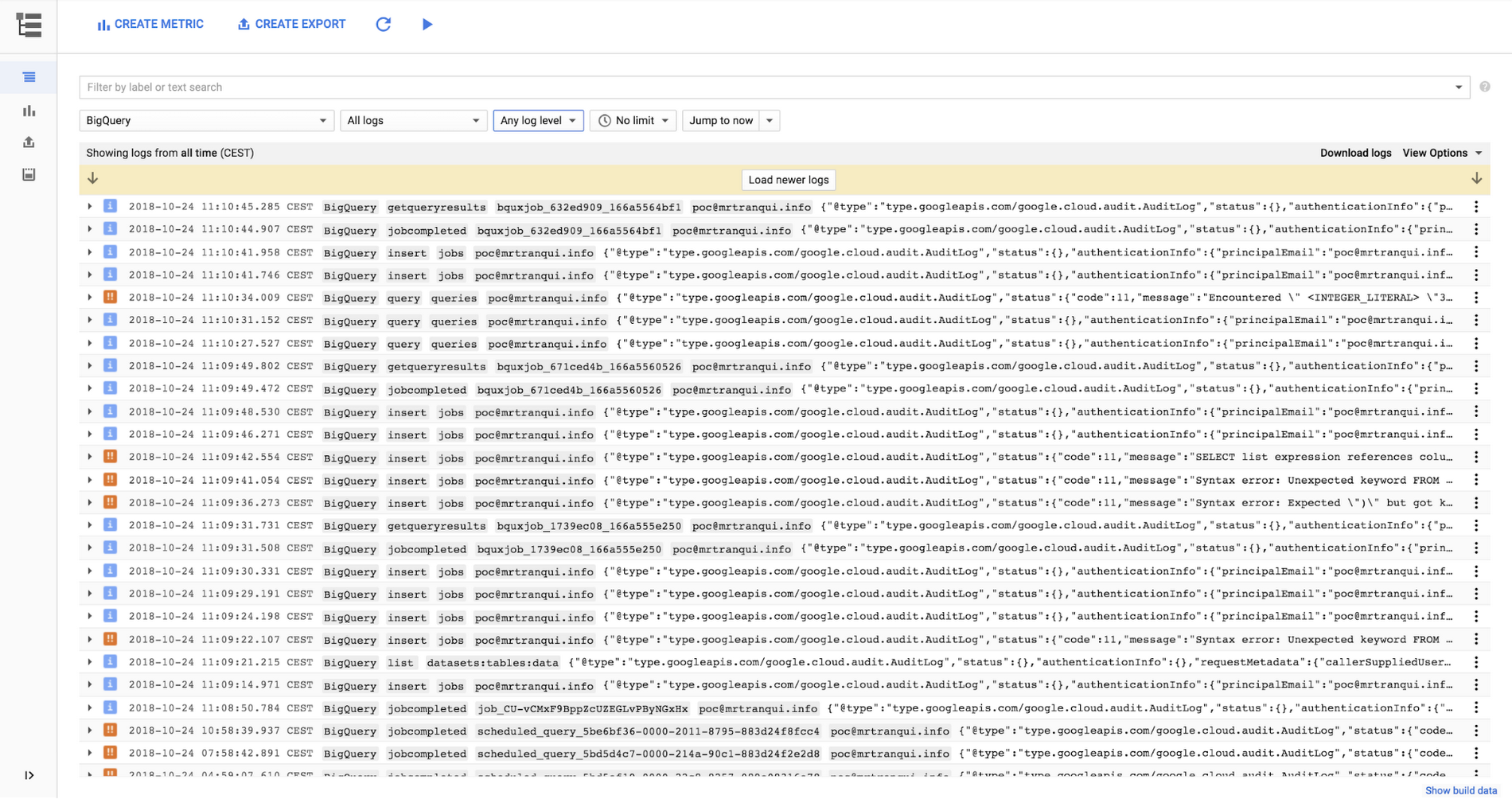
Task: Open the more options menu for 11:10:41.746 entry
Action: click(x=1476, y=275)
